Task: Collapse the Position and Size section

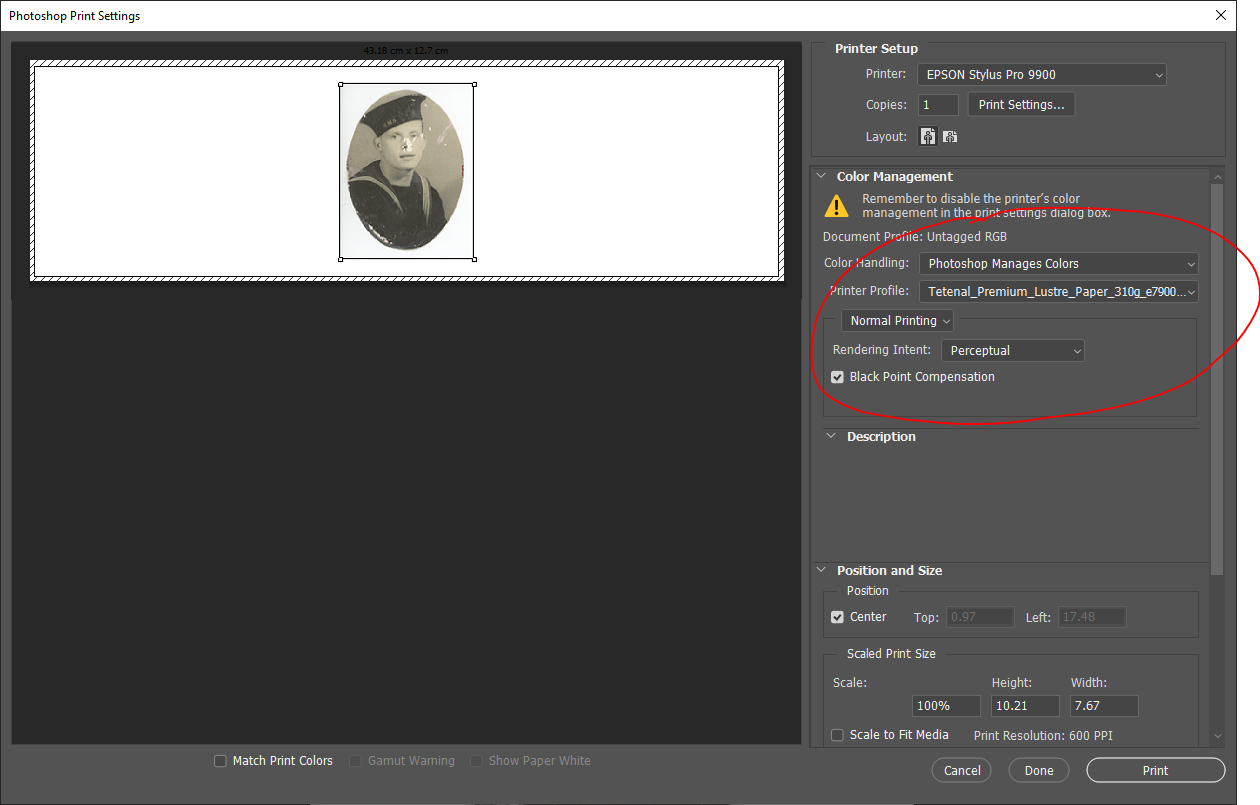Action: (822, 571)
